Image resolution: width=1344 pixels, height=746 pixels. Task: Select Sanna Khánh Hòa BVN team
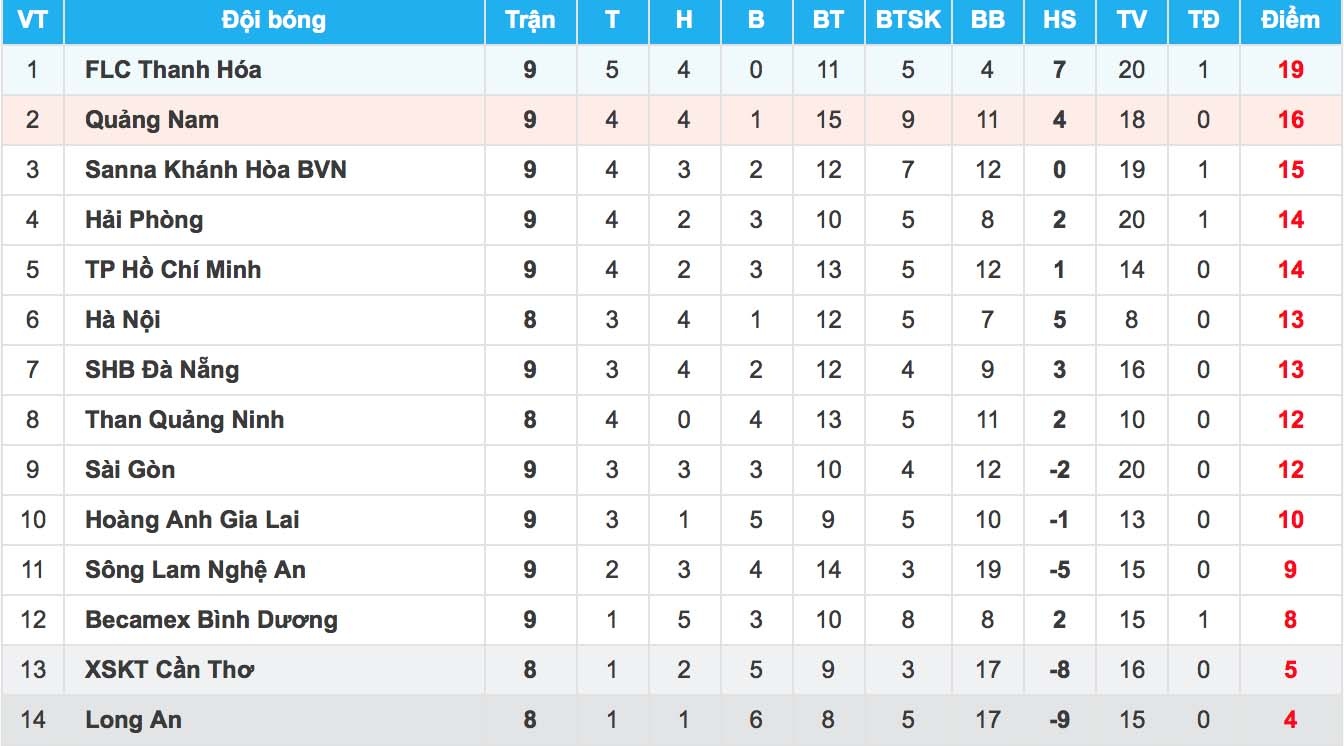(215, 170)
